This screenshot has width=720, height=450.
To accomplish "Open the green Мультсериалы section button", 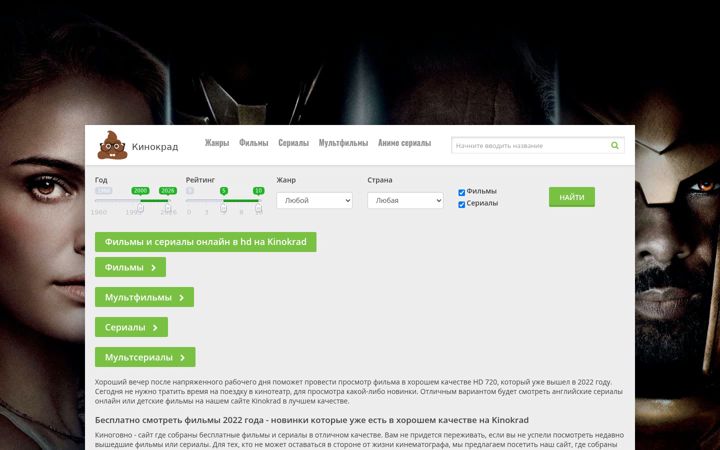I will (x=145, y=357).
